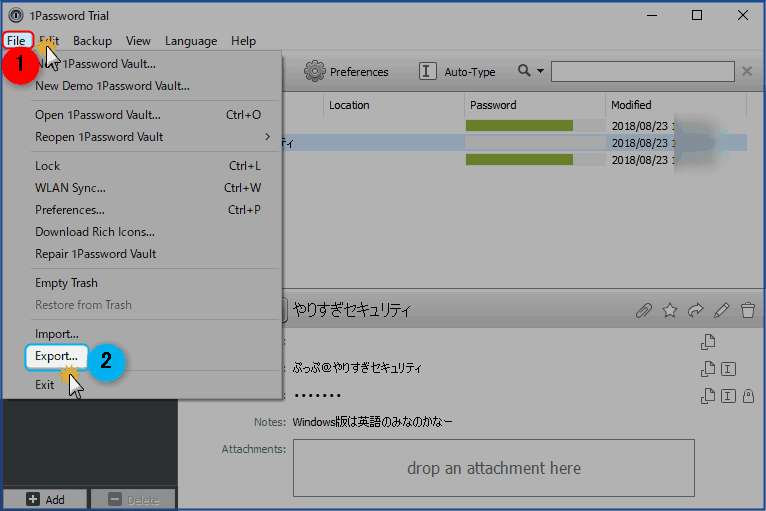Click the Add button at bottom left
This screenshot has height=511, width=766.
(x=45, y=499)
